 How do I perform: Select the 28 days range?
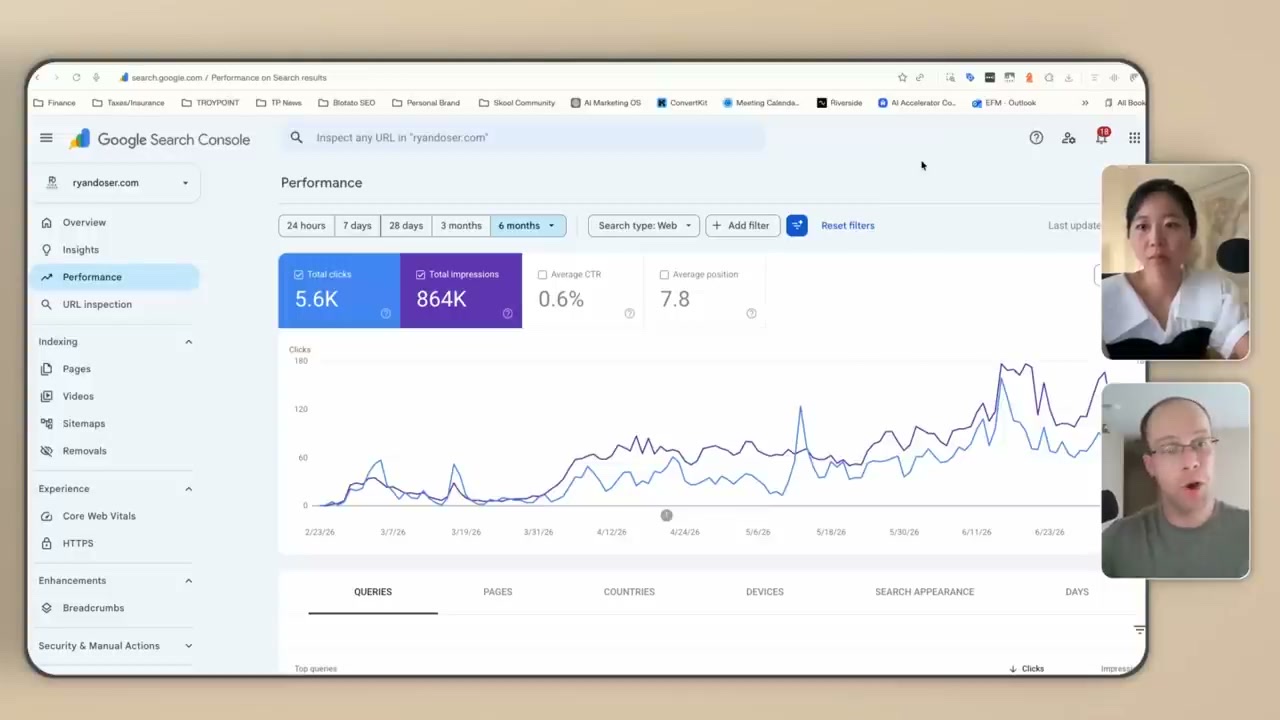tap(406, 225)
